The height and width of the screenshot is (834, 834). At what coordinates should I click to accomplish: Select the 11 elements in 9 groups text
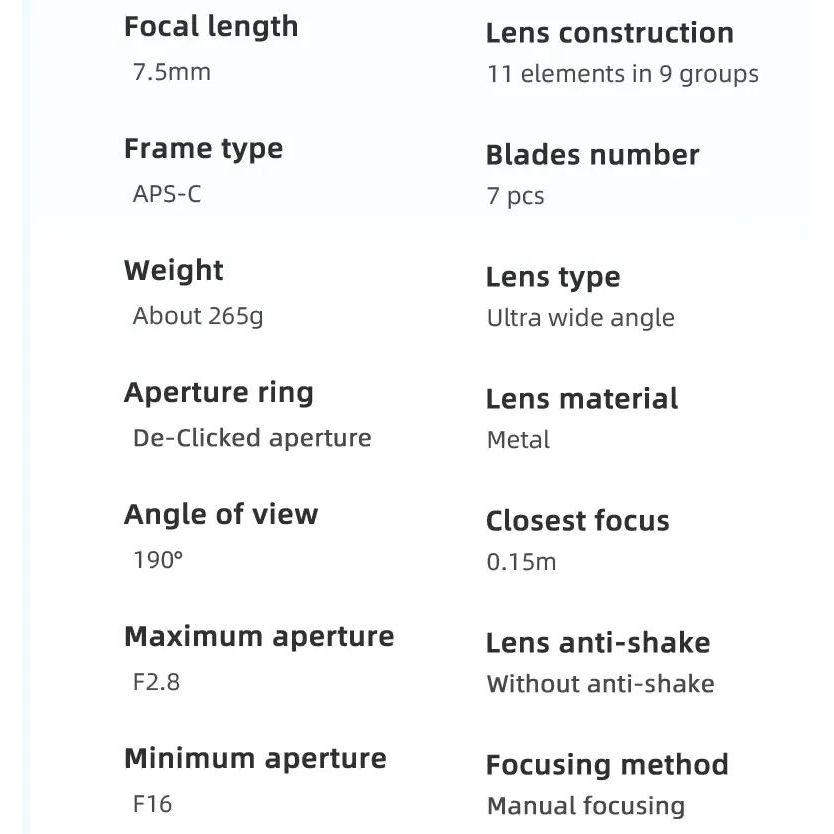coord(622,74)
